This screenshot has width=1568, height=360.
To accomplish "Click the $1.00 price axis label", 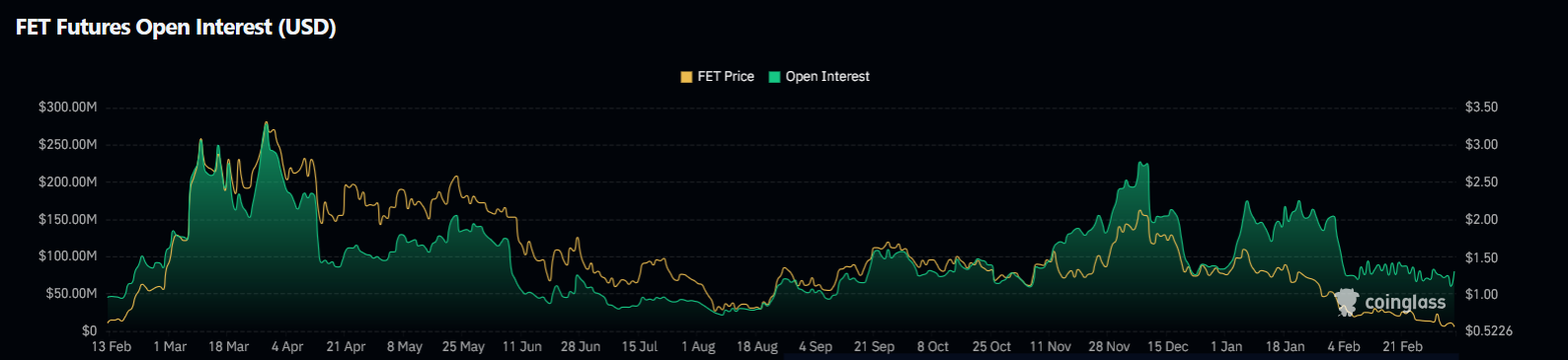I will [1481, 294].
